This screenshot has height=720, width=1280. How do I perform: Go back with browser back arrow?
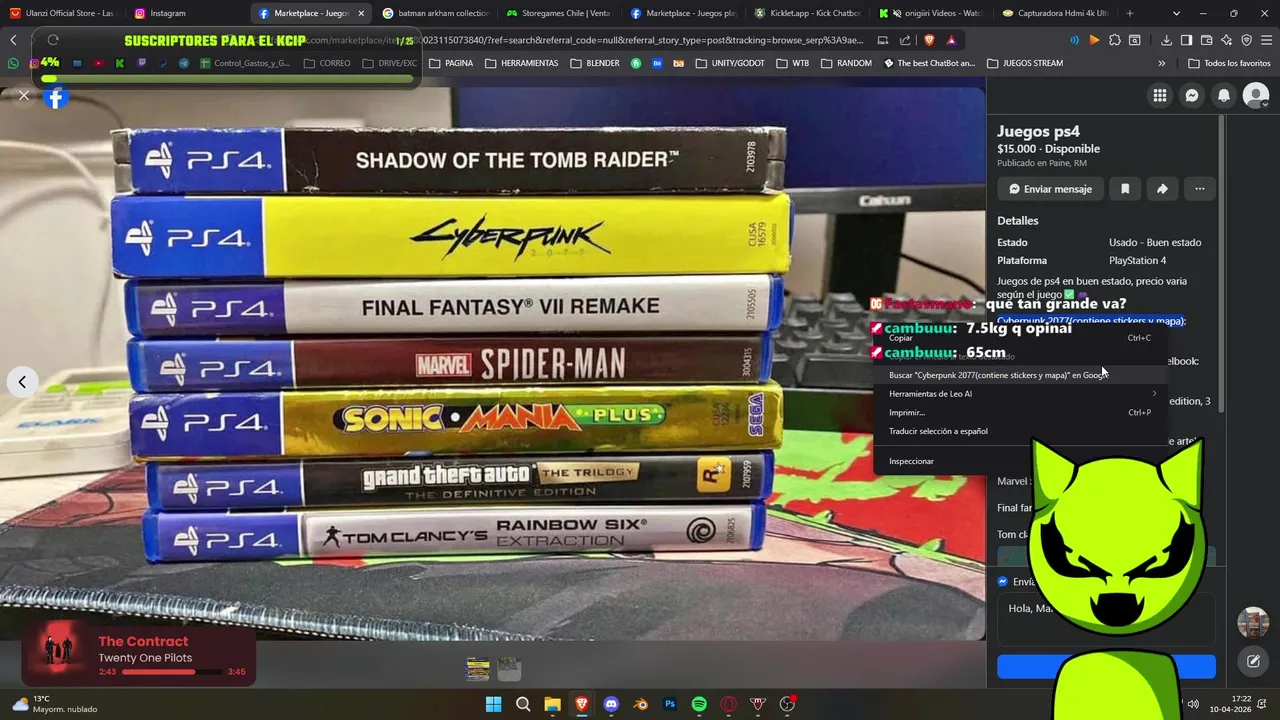13,40
